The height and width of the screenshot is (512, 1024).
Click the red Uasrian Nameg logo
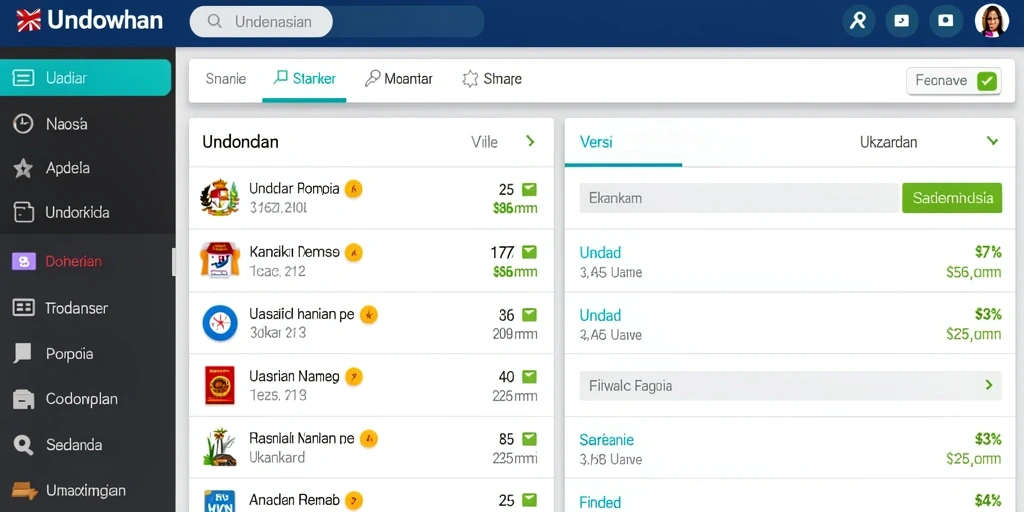(x=219, y=385)
